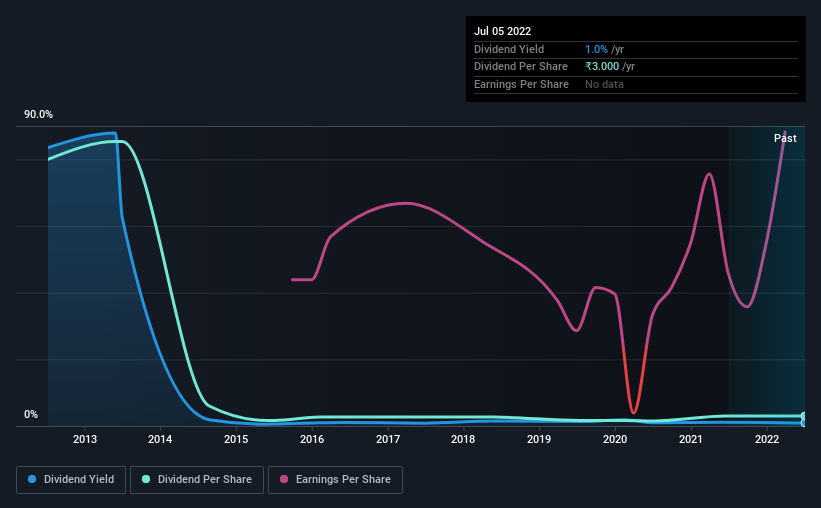Select the 2022 label on the x-axis
Viewport: 821px width, 508px height.
pos(767,439)
